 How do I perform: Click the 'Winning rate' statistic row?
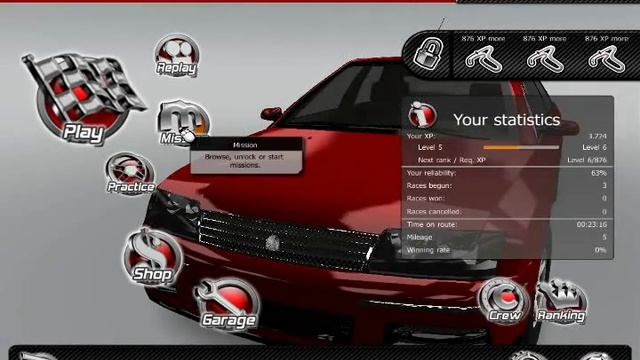(x=507, y=250)
